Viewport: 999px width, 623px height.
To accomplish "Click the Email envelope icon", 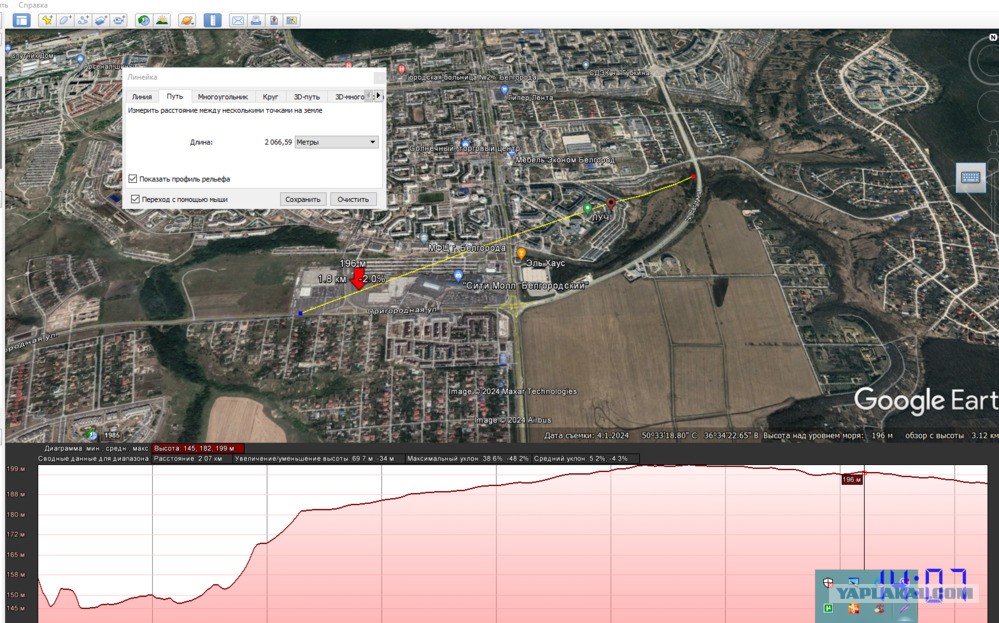I will 238,20.
